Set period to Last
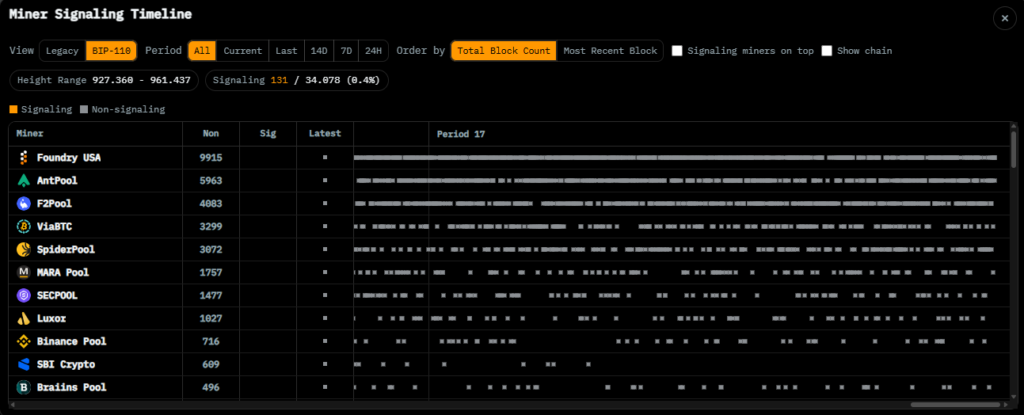Screen dimensions: 1024x415 (x=286, y=50)
